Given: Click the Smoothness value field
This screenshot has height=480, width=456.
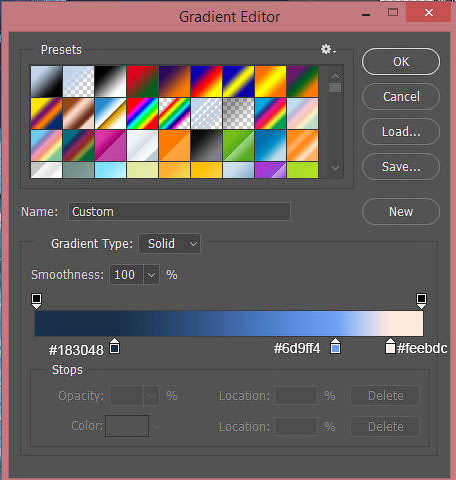Looking at the screenshot, I should tap(127, 275).
